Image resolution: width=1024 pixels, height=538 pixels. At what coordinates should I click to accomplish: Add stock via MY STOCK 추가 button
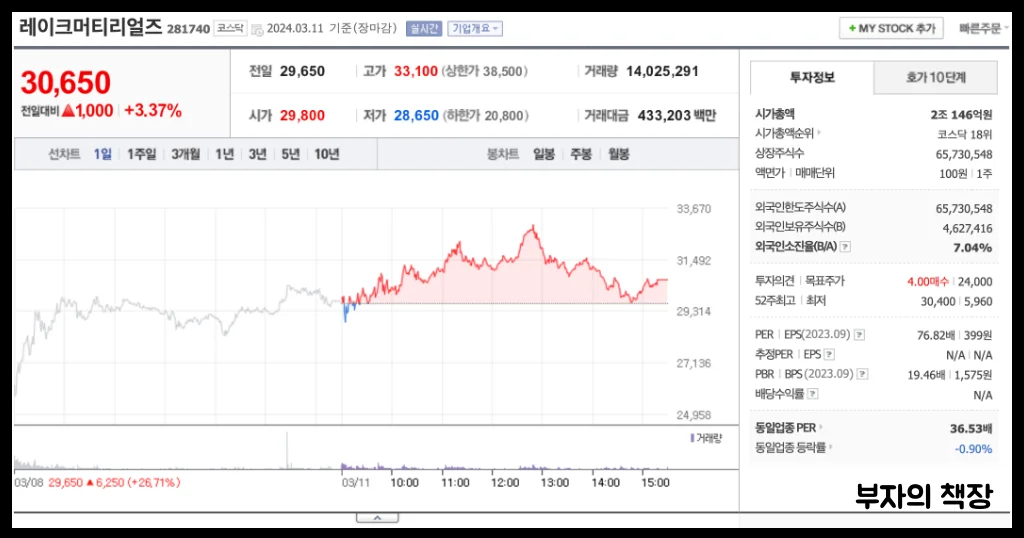click(x=891, y=28)
